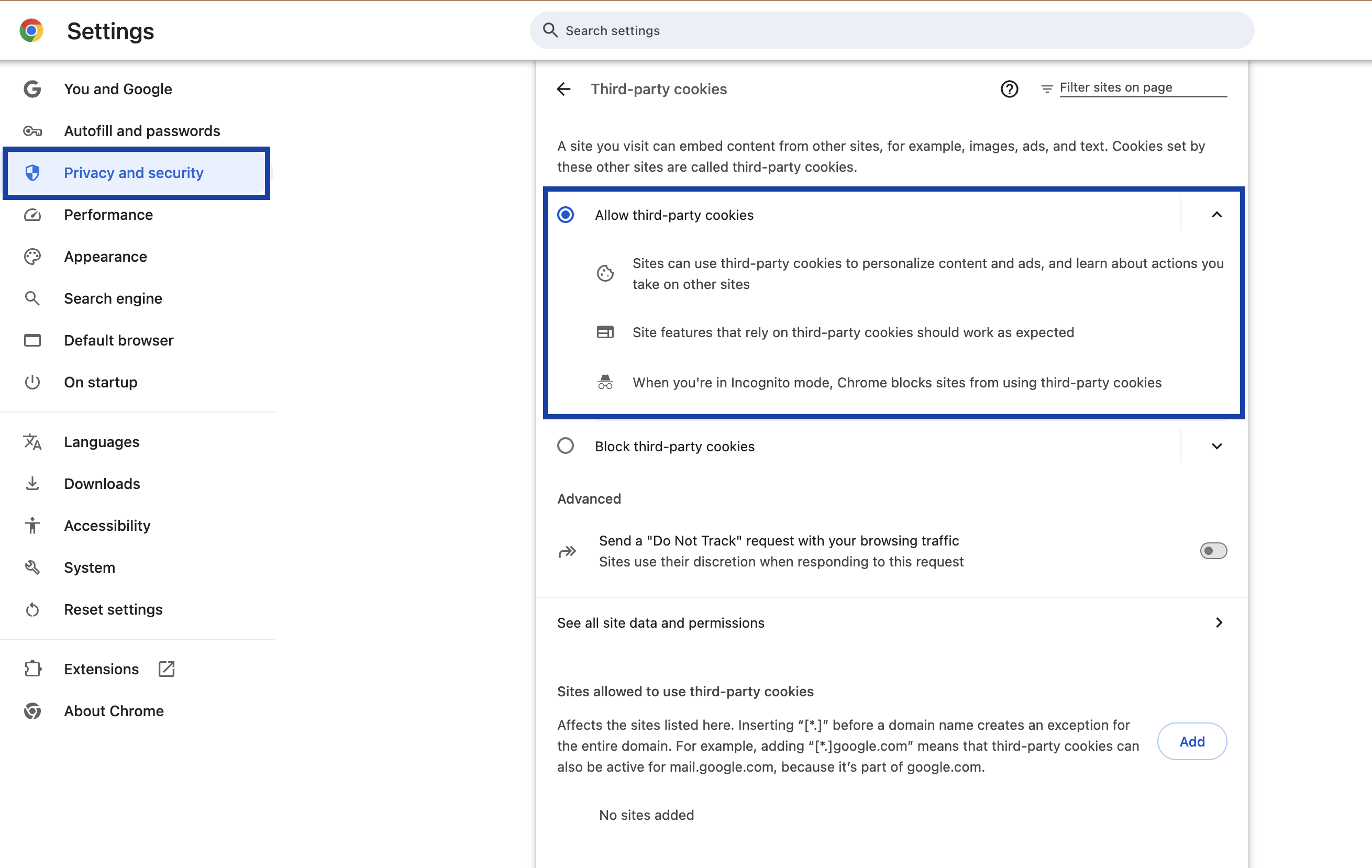1372x868 pixels.
Task: Click Sites allowed to use third-party cookies heading
Action: [685, 691]
